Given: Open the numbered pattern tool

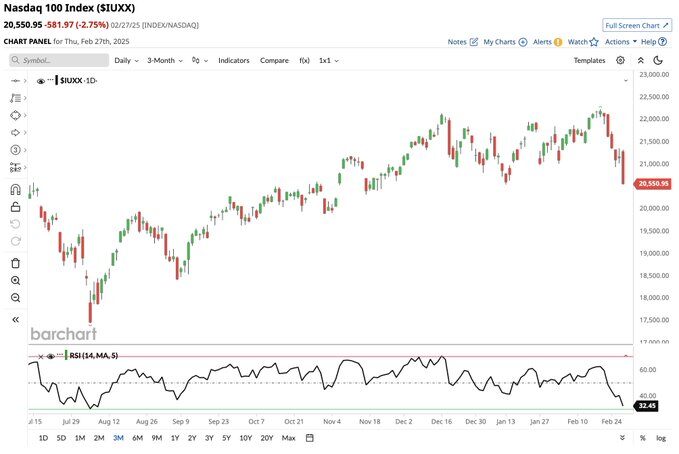Looking at the screenshot, I should coord(16,150).
